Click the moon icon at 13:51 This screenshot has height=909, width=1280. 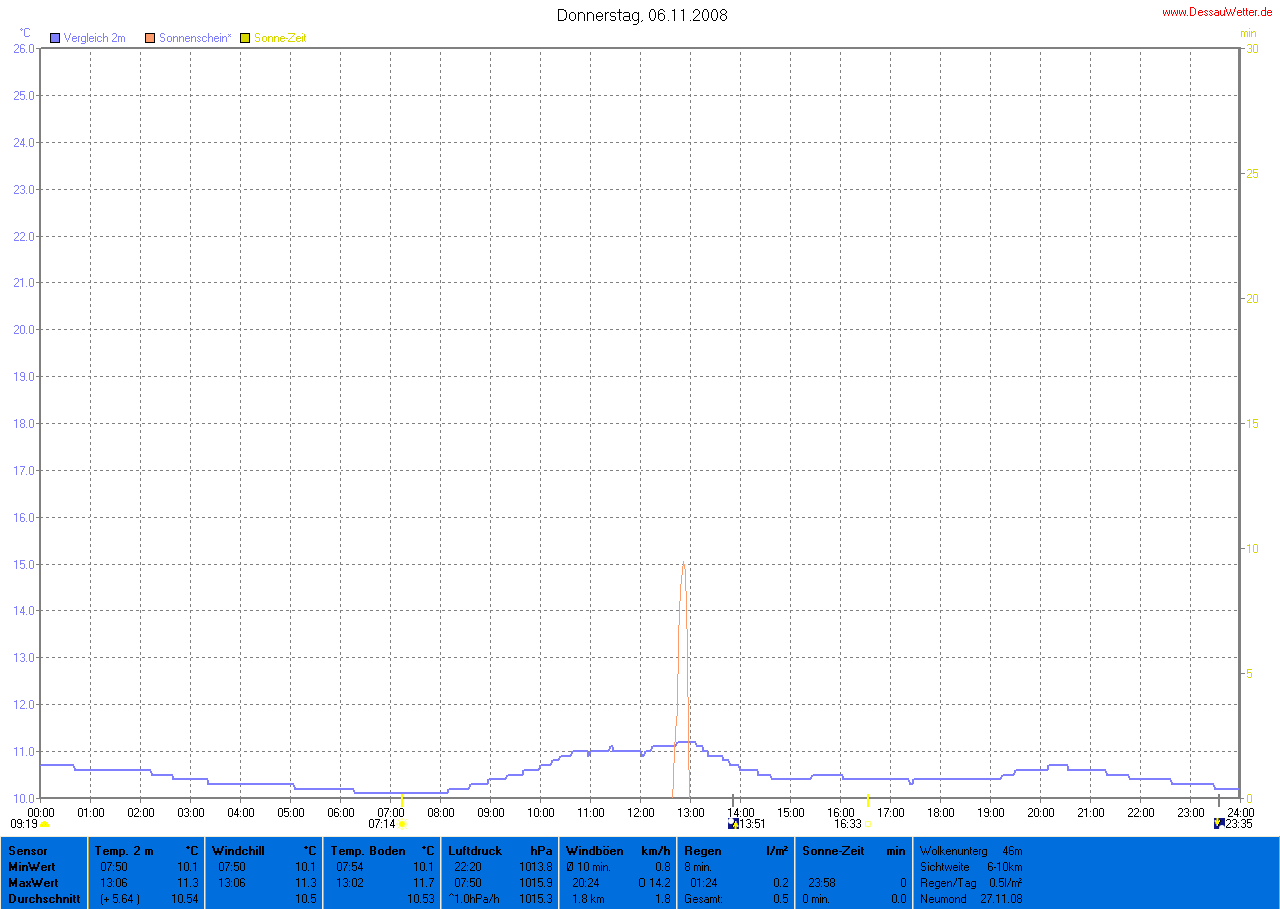point(733,824)
